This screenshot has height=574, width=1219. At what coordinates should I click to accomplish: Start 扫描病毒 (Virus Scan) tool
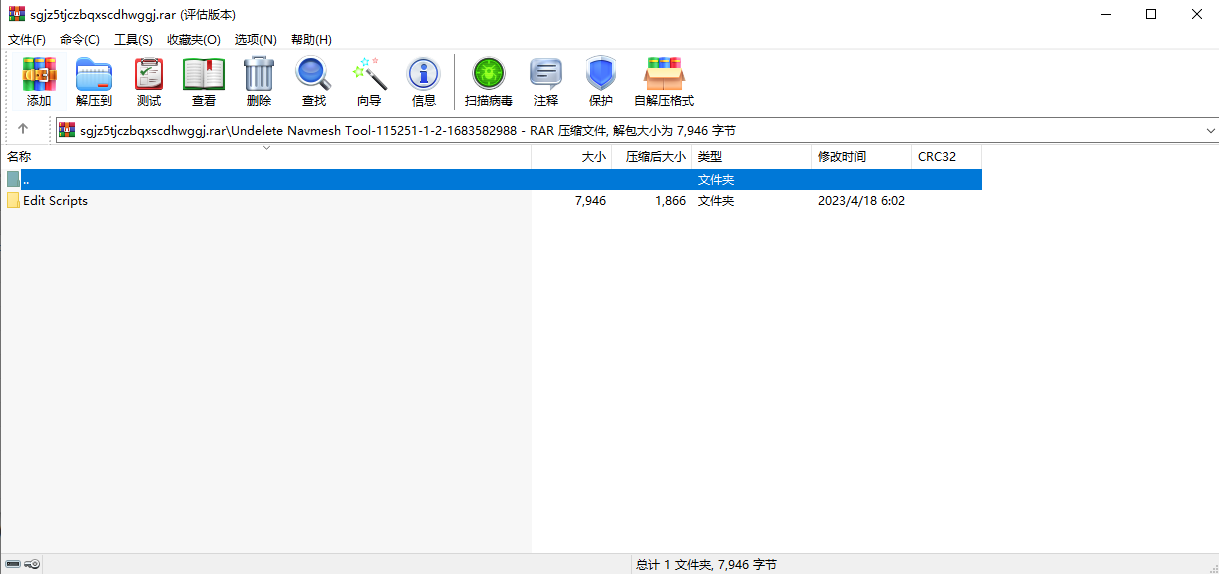pyautogui.click(x=489, y=82)
